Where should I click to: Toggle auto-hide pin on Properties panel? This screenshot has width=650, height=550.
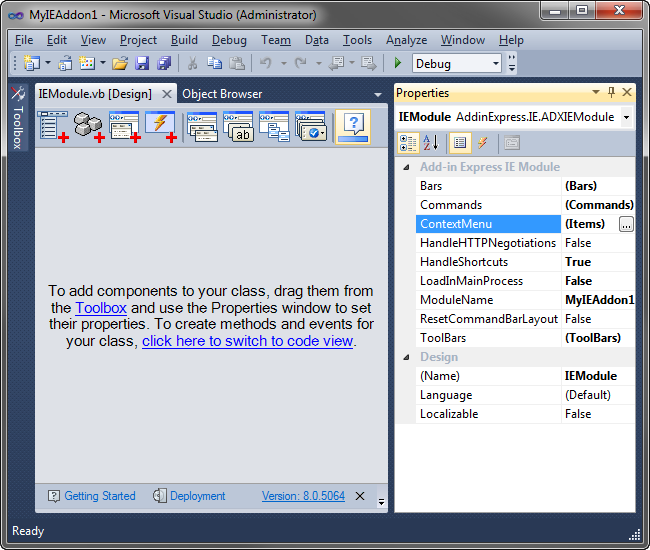point(611,93)
